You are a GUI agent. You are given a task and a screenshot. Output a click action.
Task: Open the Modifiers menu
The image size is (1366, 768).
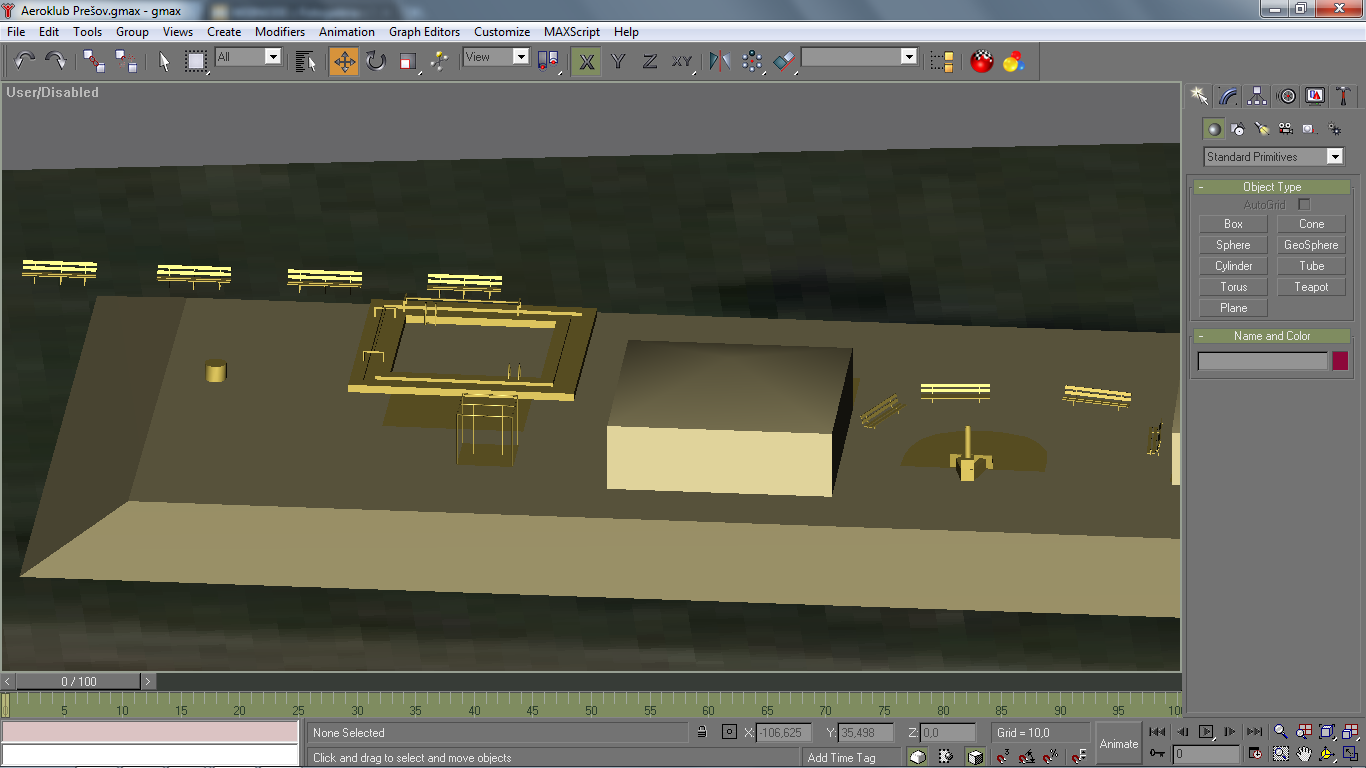tap(280, 32)
